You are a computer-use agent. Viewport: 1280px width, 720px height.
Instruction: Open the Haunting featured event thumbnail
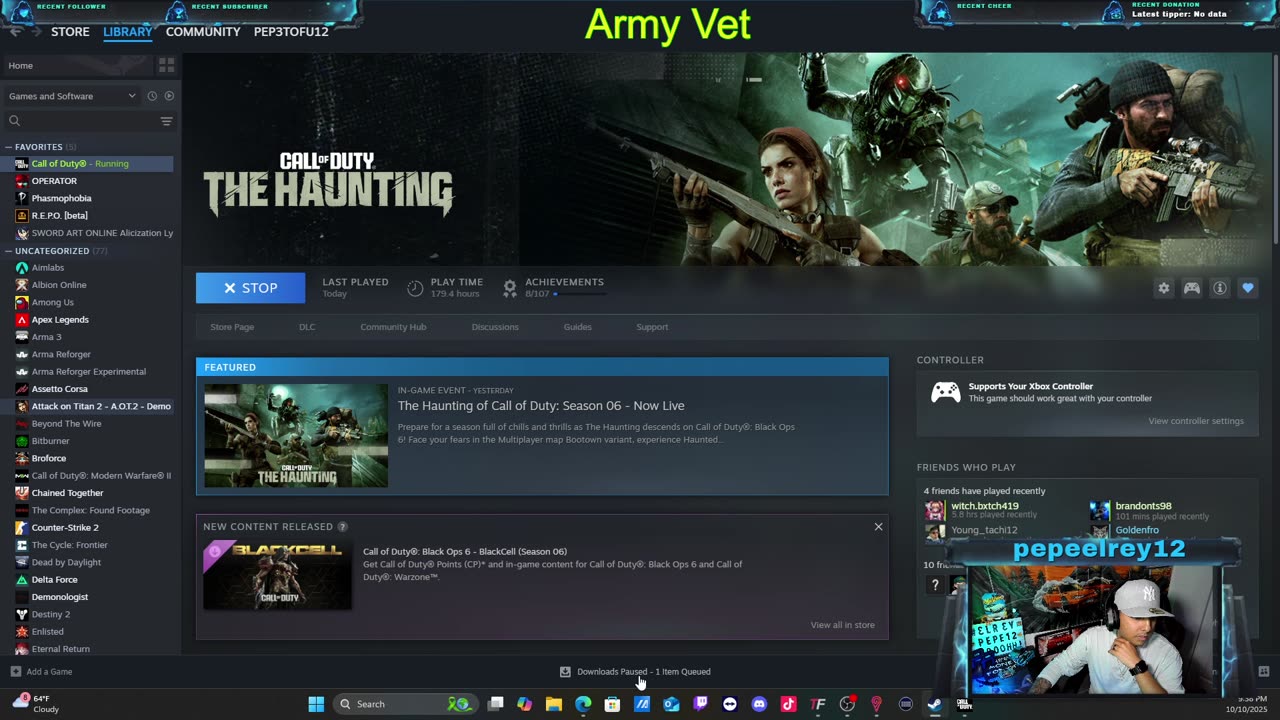pyautogui.click(x=296, y=436)
